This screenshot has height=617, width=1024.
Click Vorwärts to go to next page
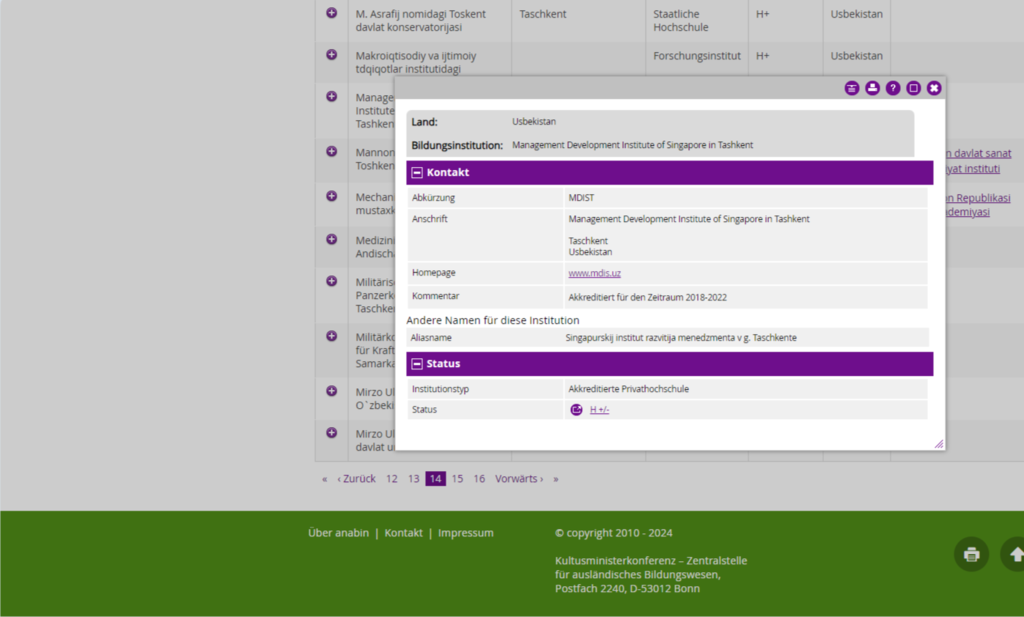518,479
